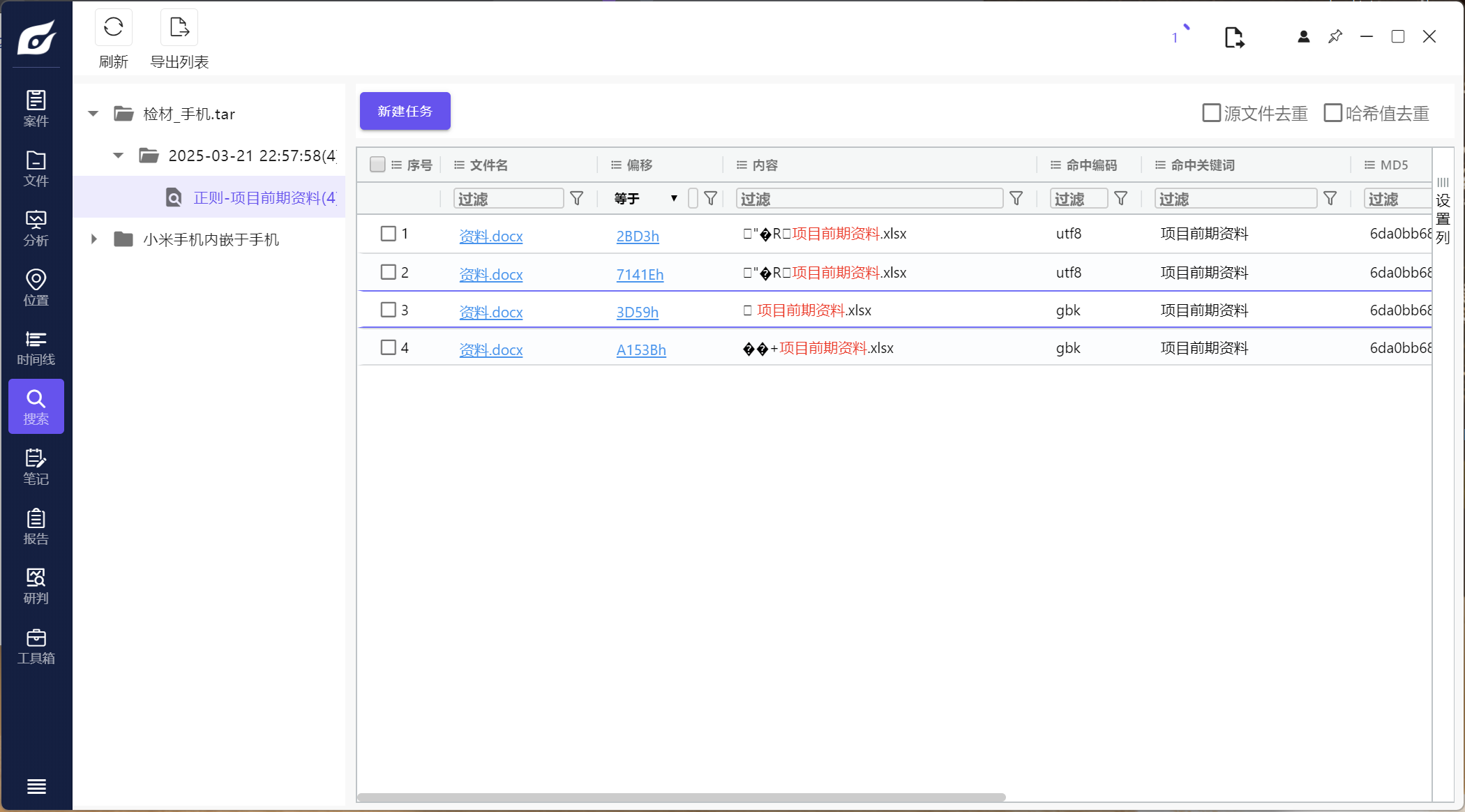Click the 导出列表 export list icon
The height and width of the screenshot is (812, 1465).
click(179, 28)
